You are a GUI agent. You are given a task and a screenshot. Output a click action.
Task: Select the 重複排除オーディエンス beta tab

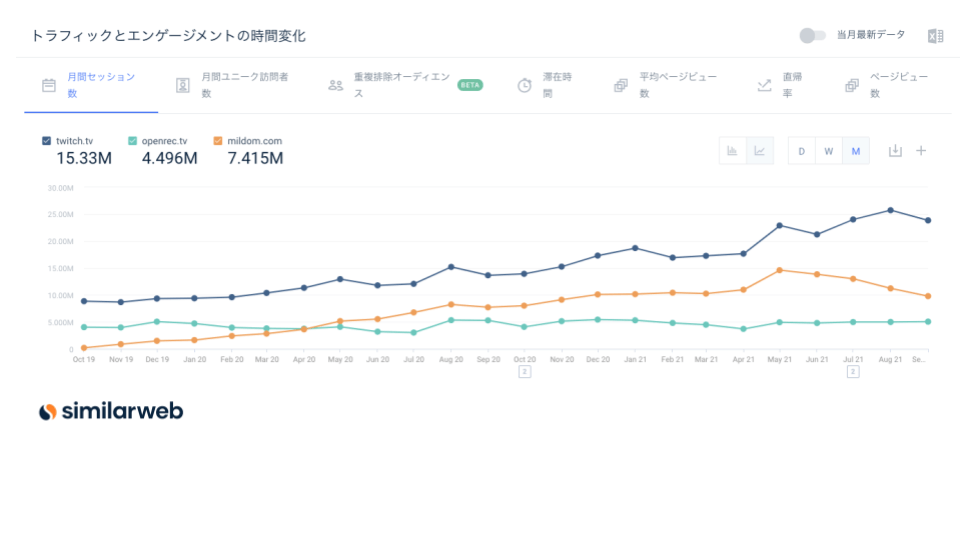pyautogui.click(x=400, y=85)
